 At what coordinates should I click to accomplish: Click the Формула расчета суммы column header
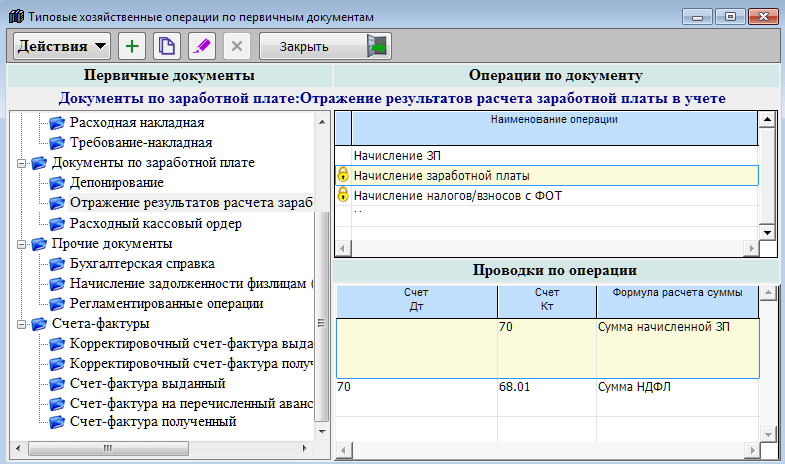point(677,301)
